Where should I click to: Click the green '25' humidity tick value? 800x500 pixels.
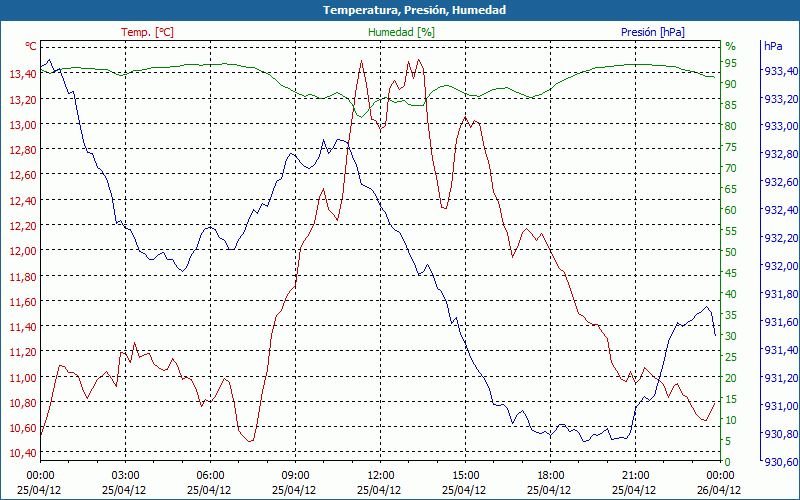(x=731, y=357)
